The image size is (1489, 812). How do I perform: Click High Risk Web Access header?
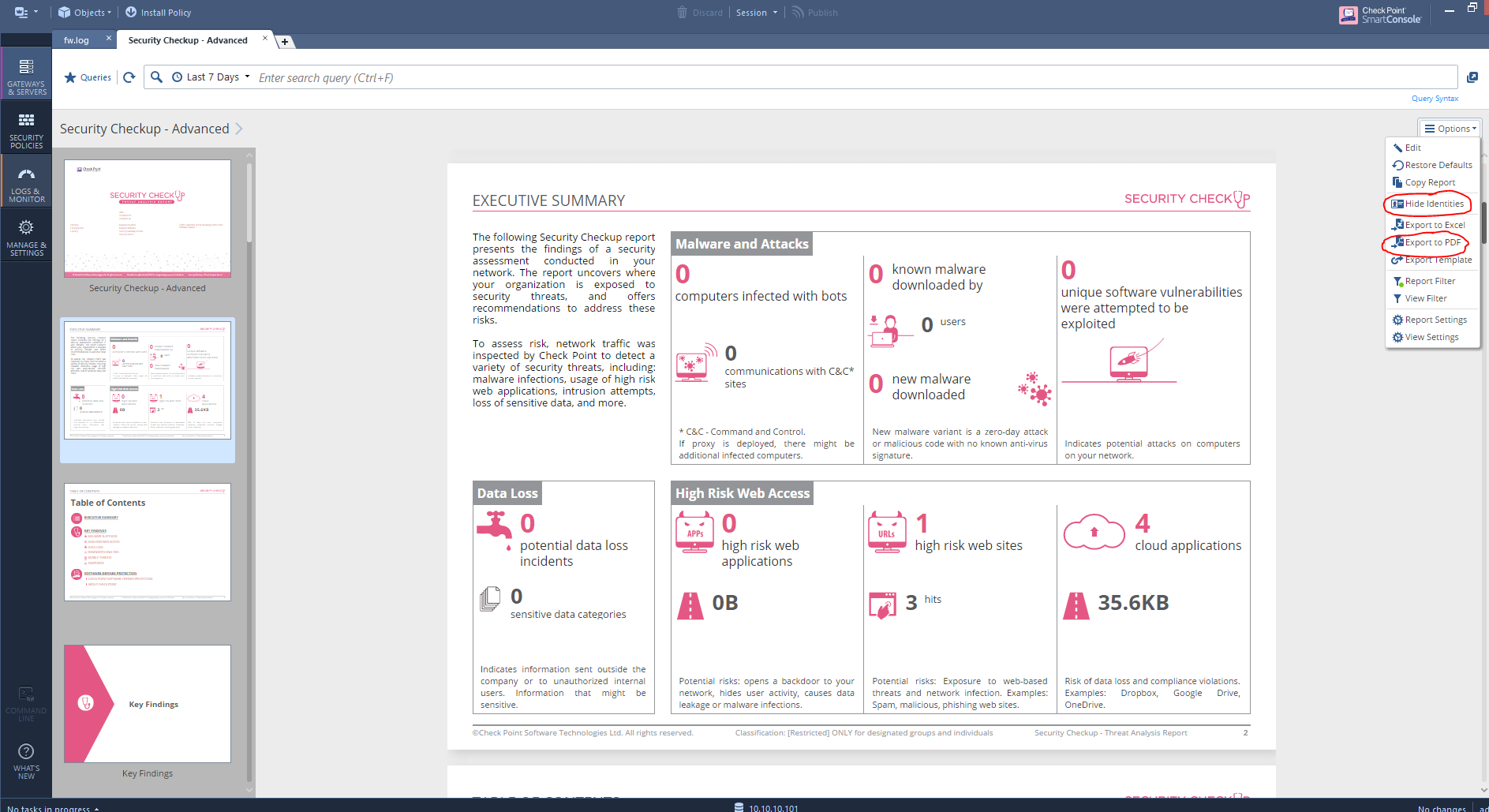(x=743, y=493)
